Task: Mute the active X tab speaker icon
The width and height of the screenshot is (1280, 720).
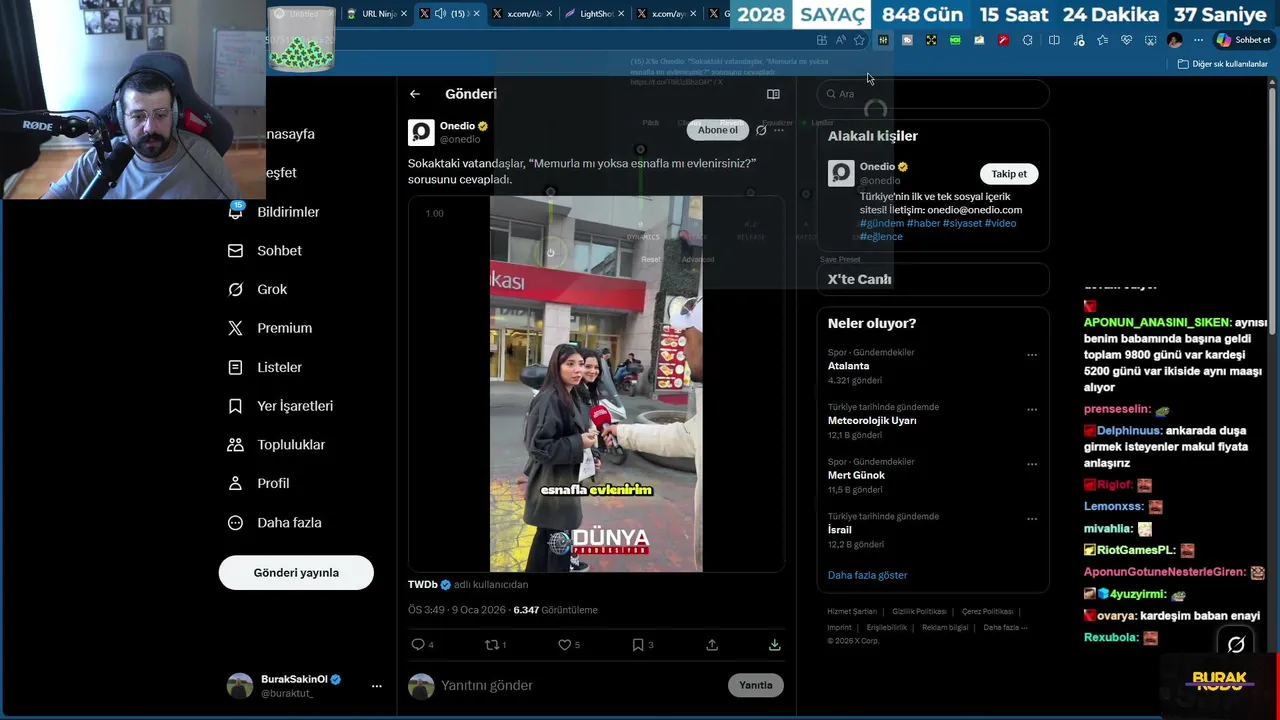Action: (440, 14)
